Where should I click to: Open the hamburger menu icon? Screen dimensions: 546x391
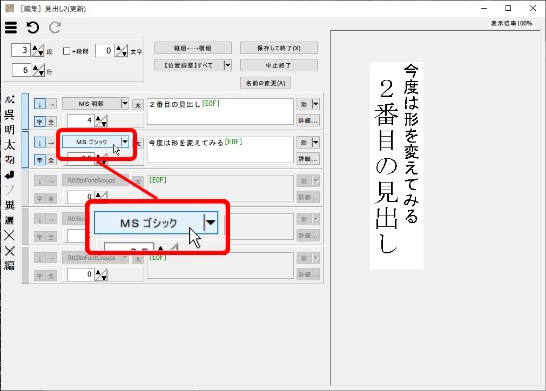pyautogui.click(x=11, y=28)
